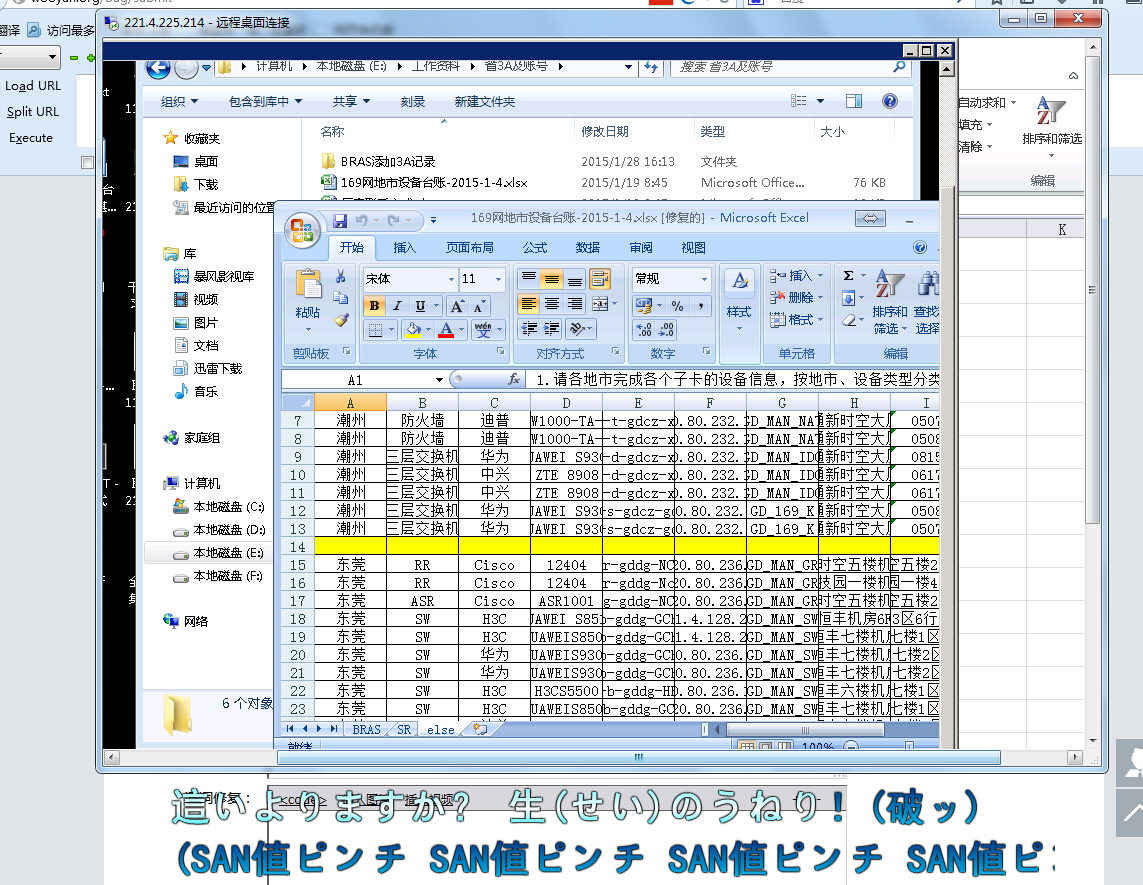Apply cell borders button

click(x=375, y=330)
